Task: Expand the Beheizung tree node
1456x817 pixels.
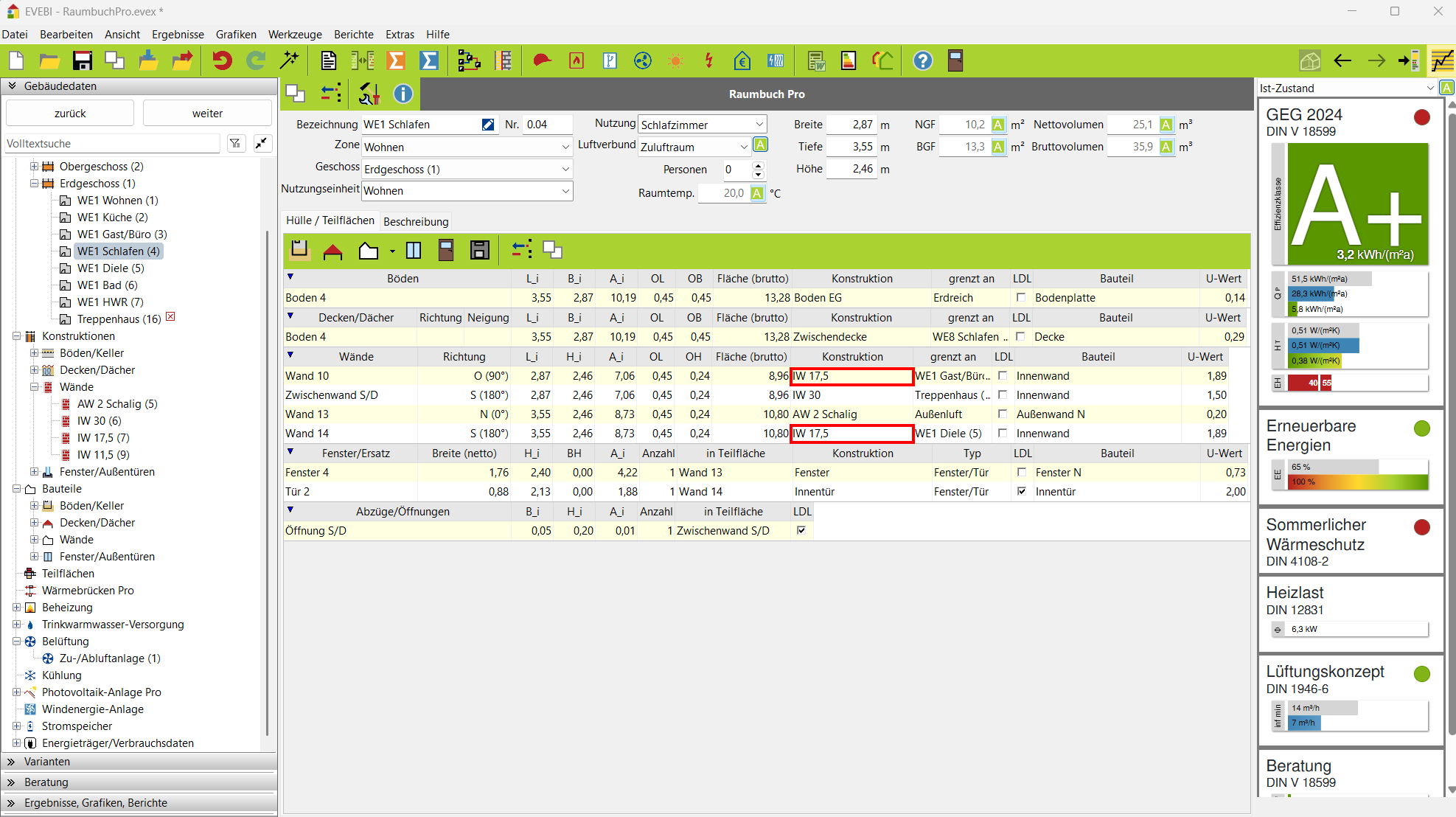Action: 16,608
